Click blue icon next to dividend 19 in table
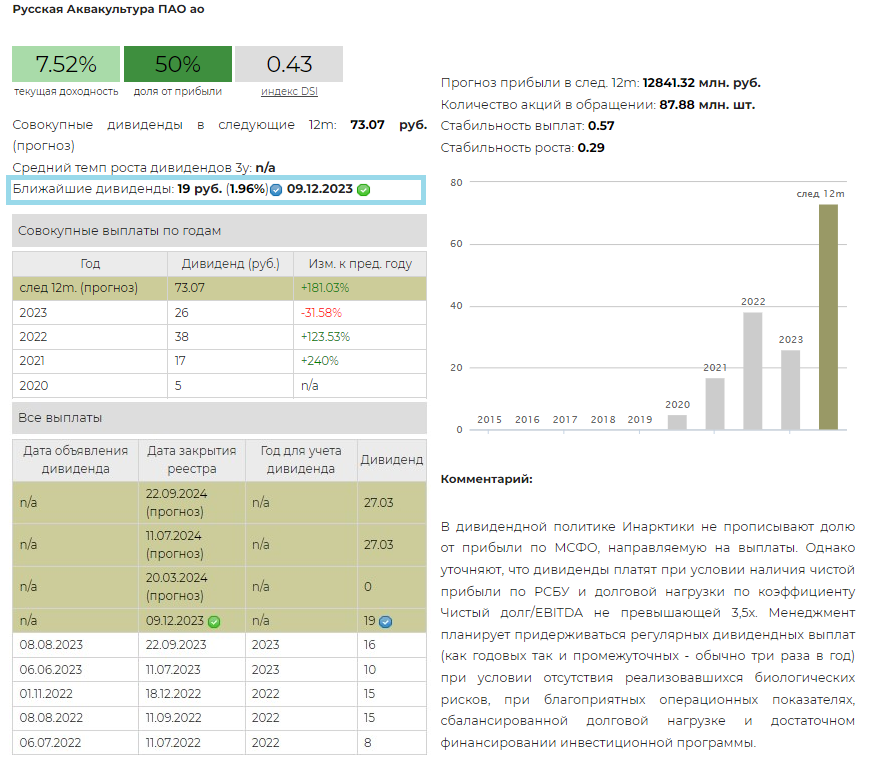Screen dimensions: 869x762 tap(385, 621)
